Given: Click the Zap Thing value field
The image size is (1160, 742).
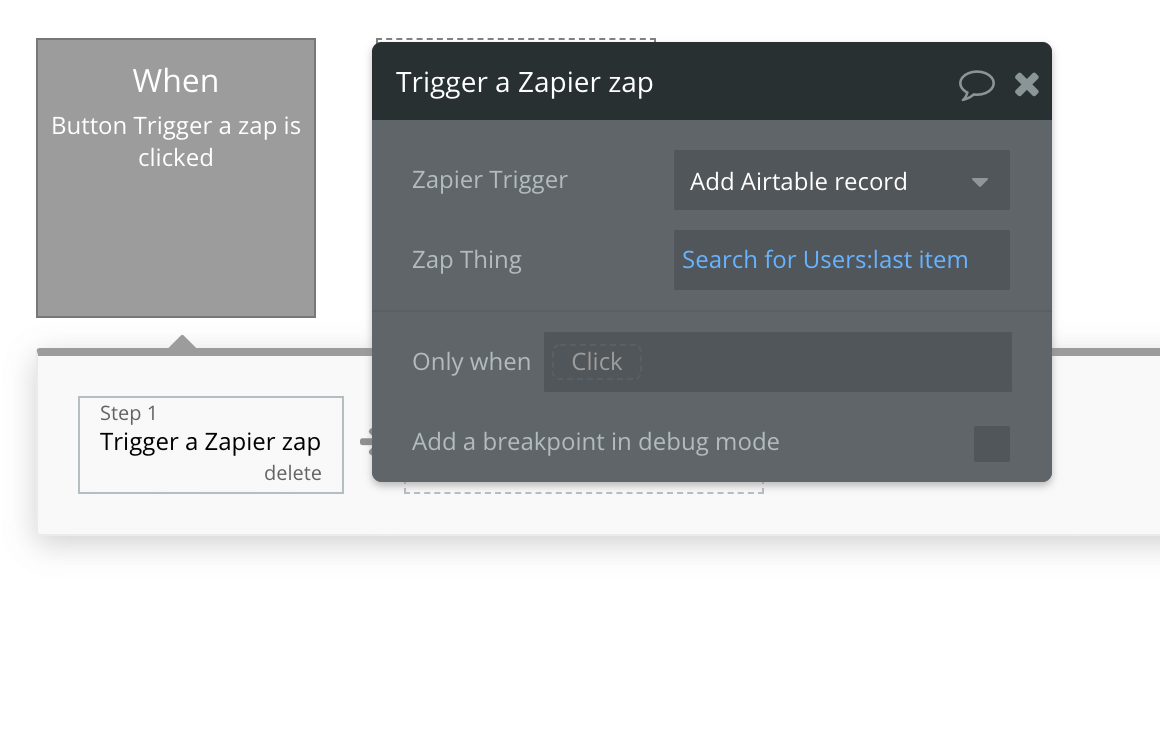Looking at the screenshot, I should tap(841, 259).
